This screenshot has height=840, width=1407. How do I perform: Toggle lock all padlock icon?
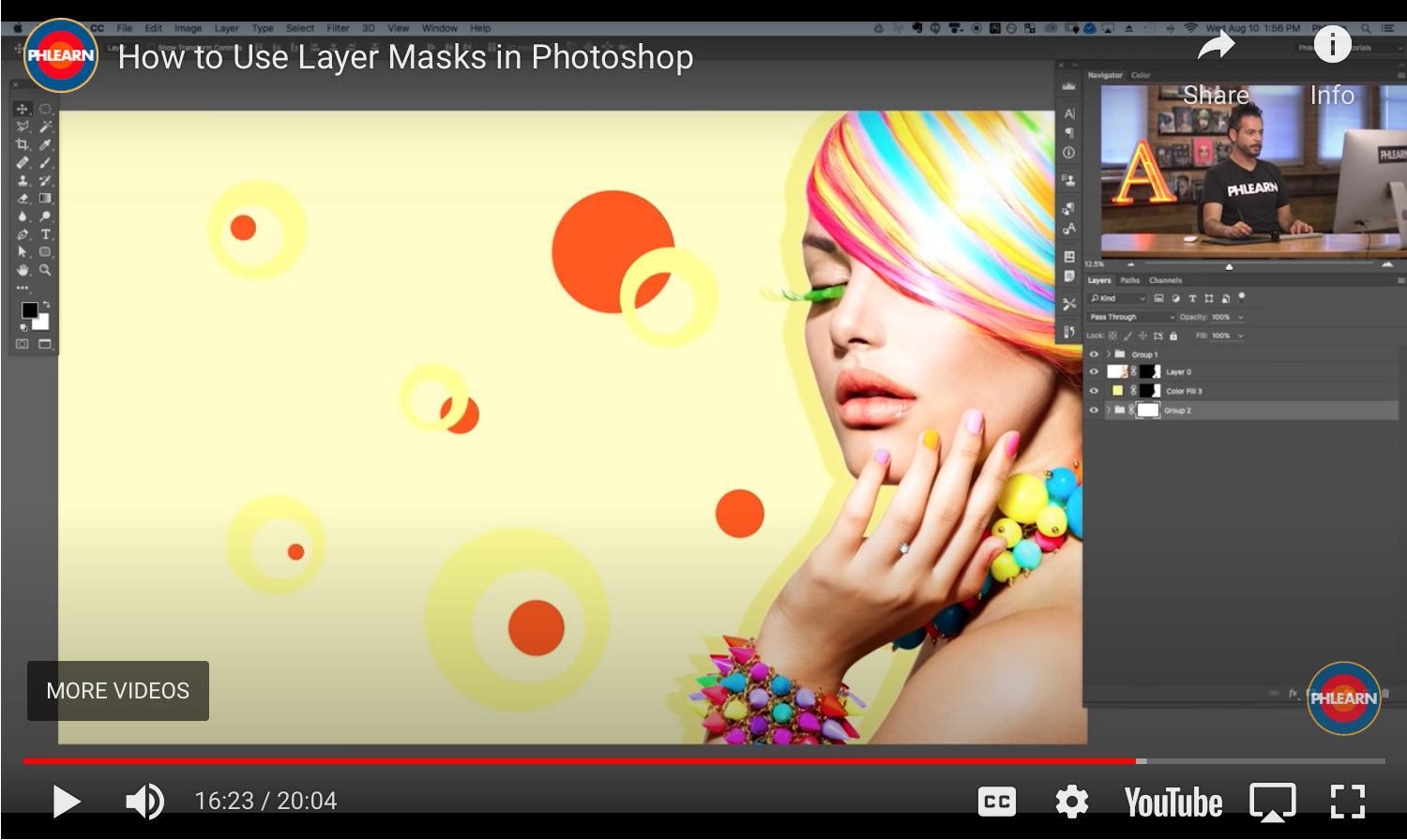[x=1172, y=336]
